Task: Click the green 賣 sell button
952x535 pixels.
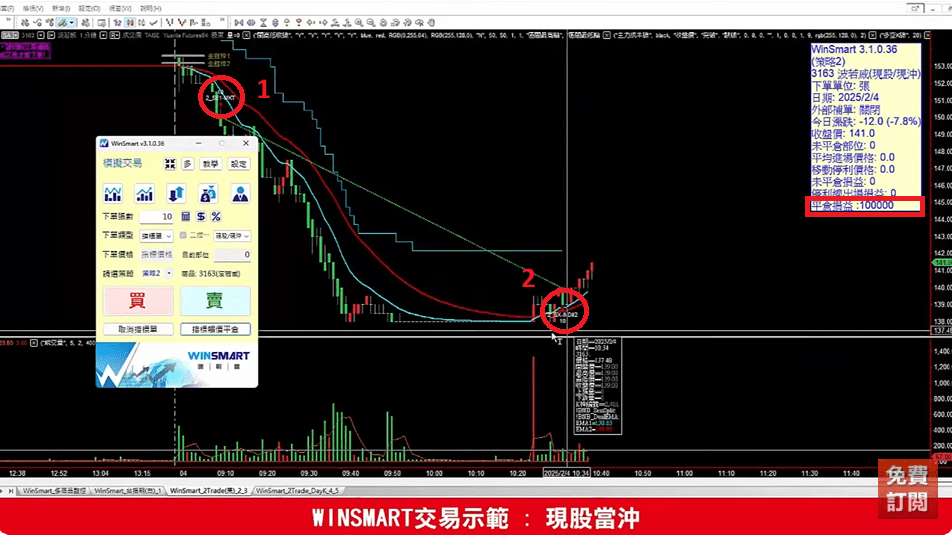Action: click(215, 301)
